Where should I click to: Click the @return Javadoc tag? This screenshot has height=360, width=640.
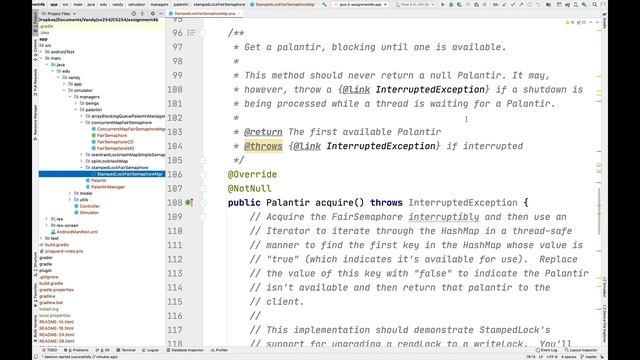(263, 132)
